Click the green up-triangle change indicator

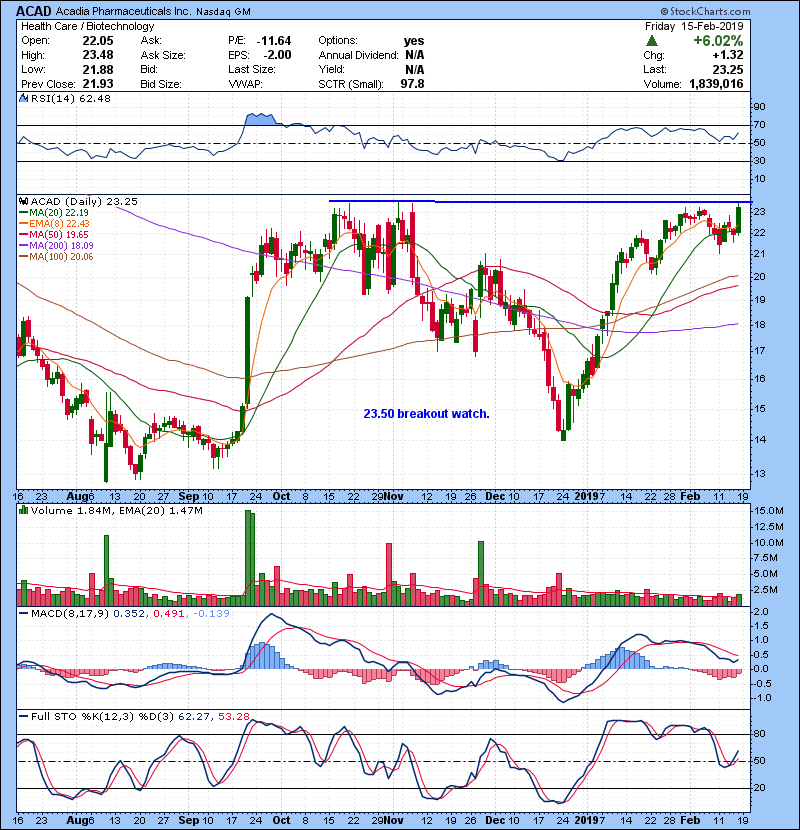click(x=652, y=40)
